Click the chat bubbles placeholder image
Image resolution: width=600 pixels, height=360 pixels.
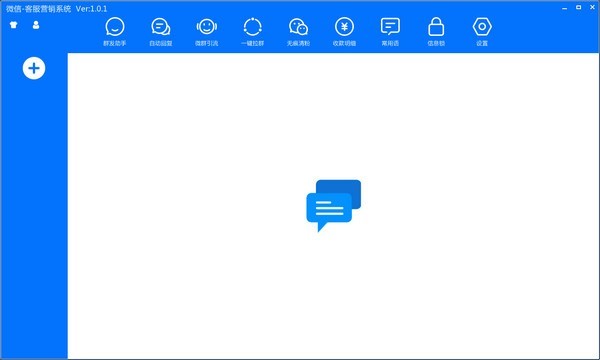click(x=334, y=205)
